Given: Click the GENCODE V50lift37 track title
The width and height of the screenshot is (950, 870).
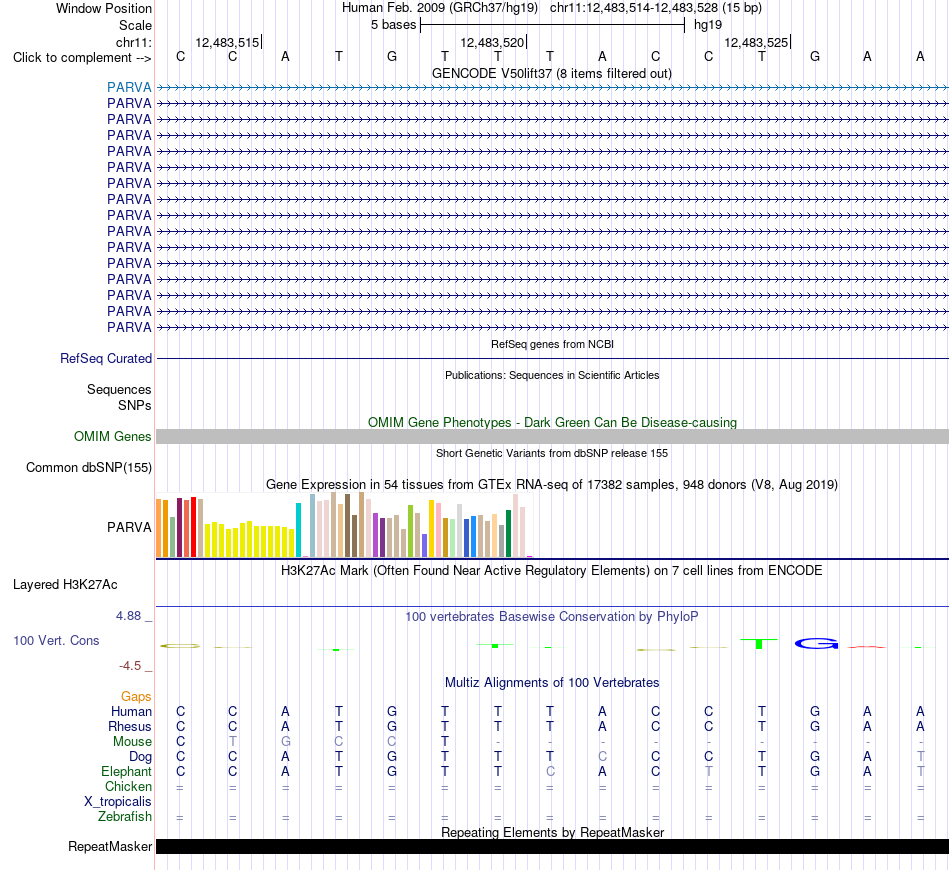Looking at the screenshot, I should pos(552,73).
